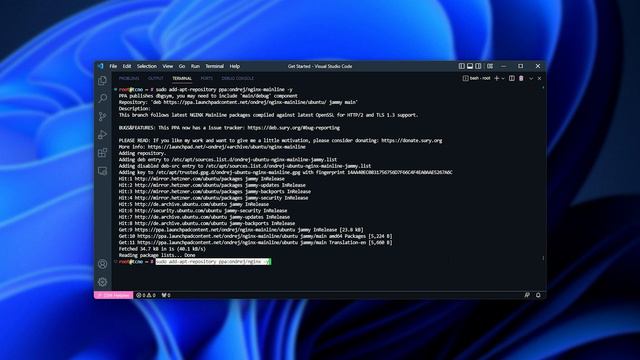Click the 'Description:' output line
This screenshot has height=360, width=640.
(135, 109)
